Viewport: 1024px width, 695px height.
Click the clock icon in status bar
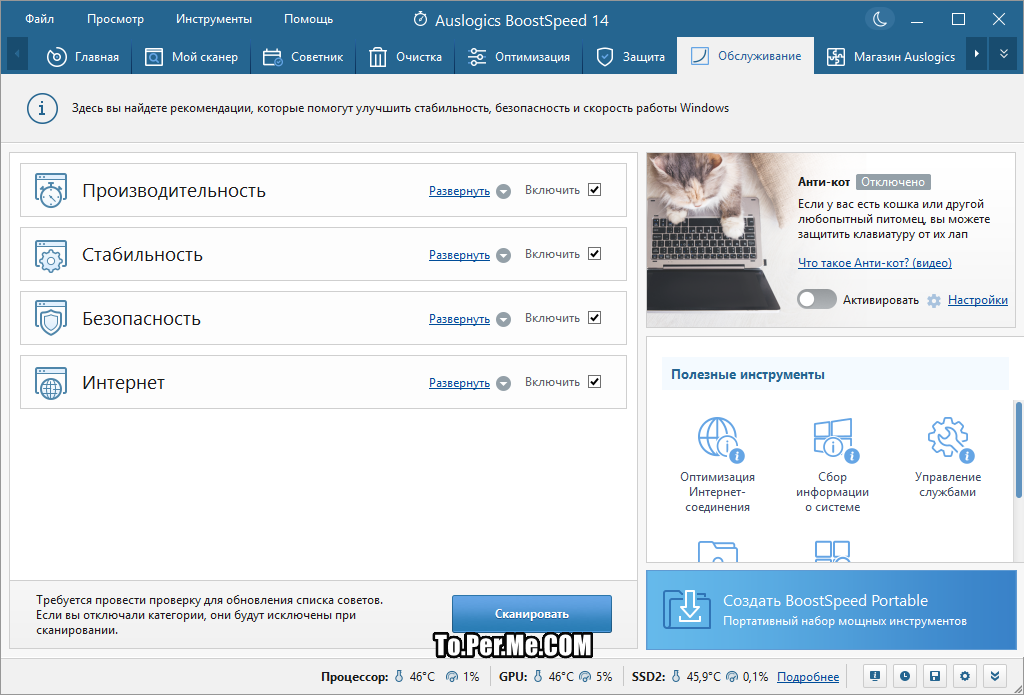[x=904, y=676]
